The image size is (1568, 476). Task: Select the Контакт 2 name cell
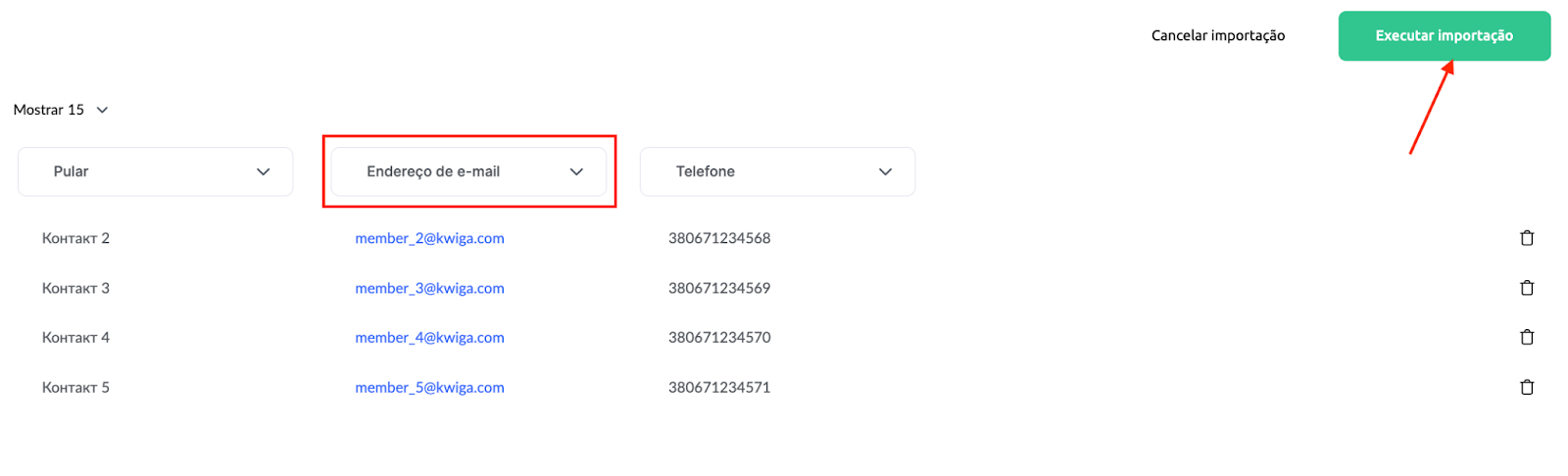(x=75, y=238)
